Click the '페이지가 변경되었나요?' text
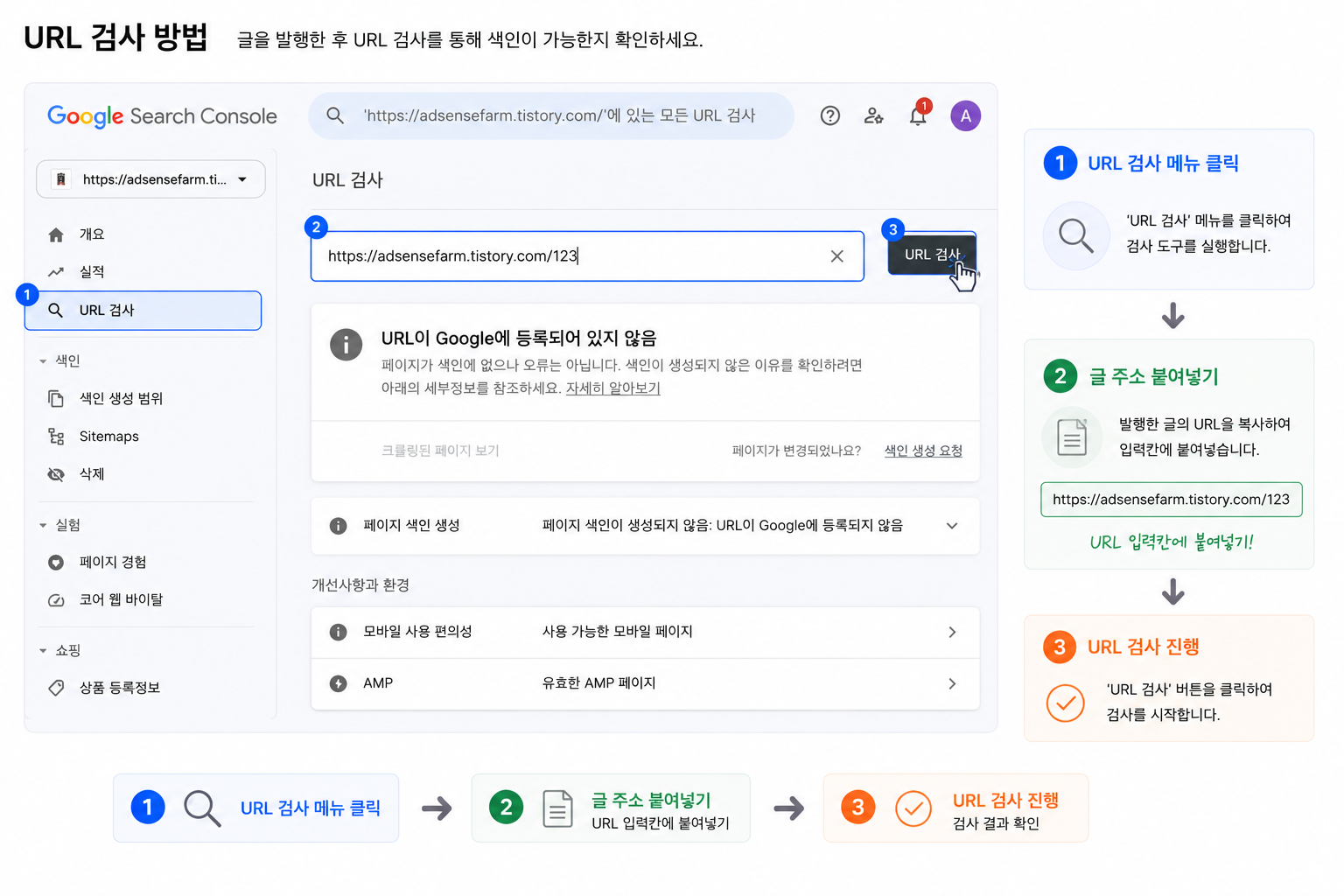 (796, 451)
